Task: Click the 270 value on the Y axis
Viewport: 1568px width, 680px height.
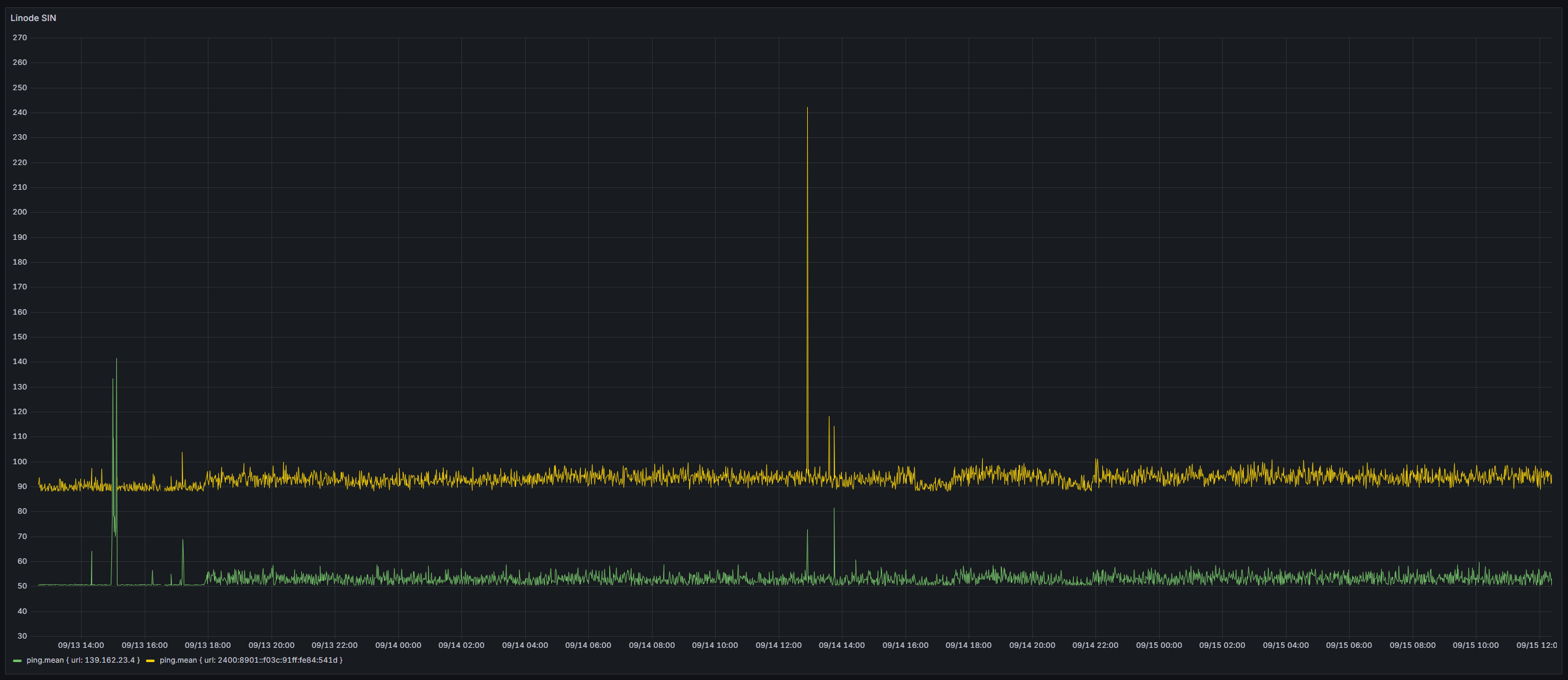Action: 20,38
